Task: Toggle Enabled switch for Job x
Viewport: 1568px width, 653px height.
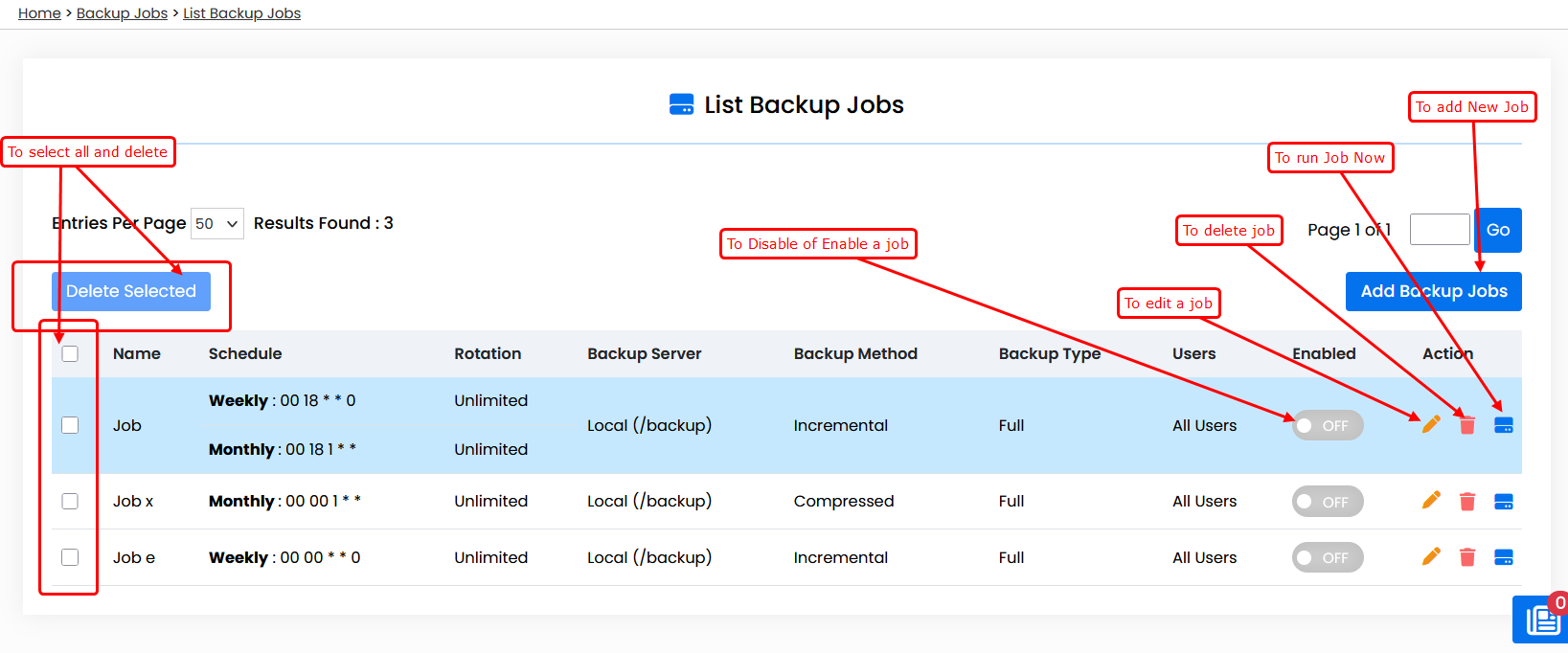Action: (1328, 502)
